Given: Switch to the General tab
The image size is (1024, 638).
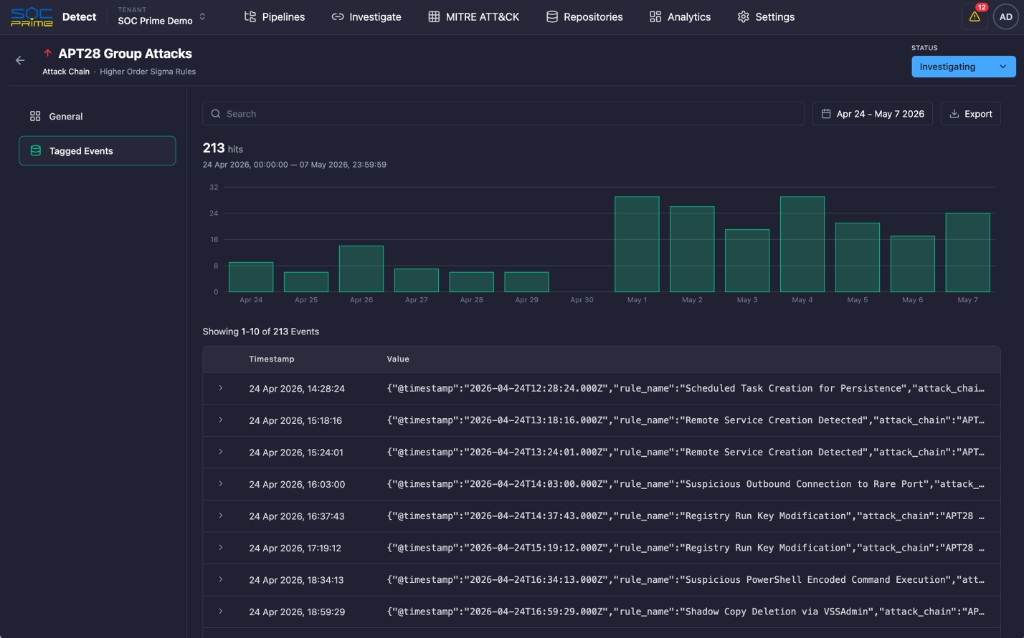Looking at the screenshot, I should pyautogui.click(x=97, y=116).
